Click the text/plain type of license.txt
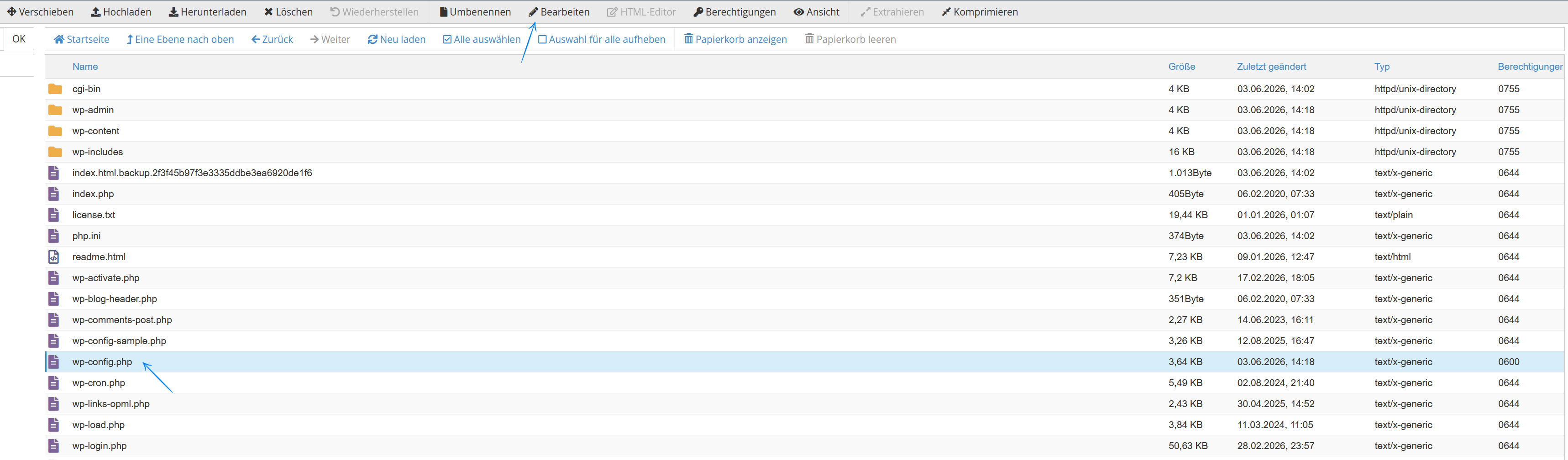Screen dimensions: 1568x460 1393,215
